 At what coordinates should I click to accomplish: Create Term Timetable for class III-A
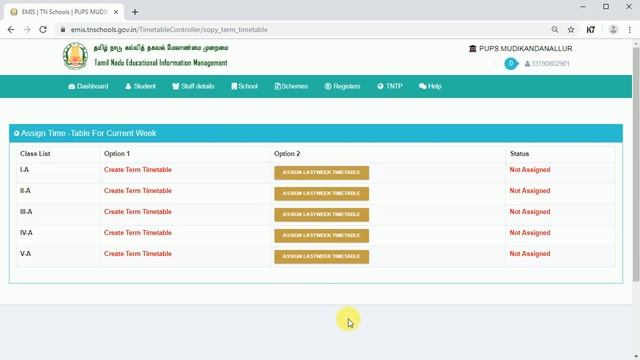[x=138, y=212]
